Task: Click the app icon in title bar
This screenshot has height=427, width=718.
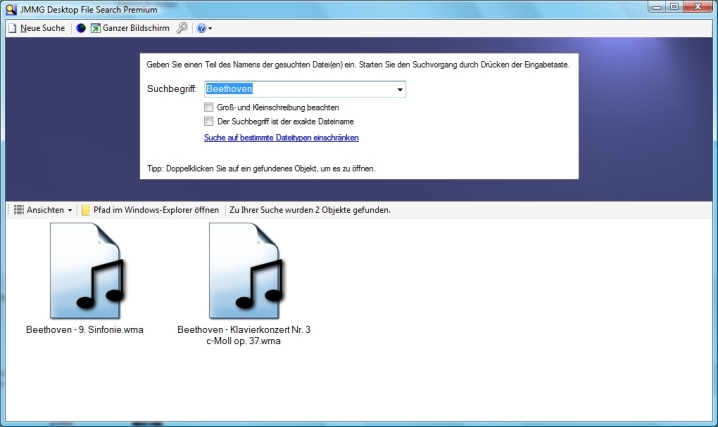Action: pyautogui.click(x=10, y=8)
